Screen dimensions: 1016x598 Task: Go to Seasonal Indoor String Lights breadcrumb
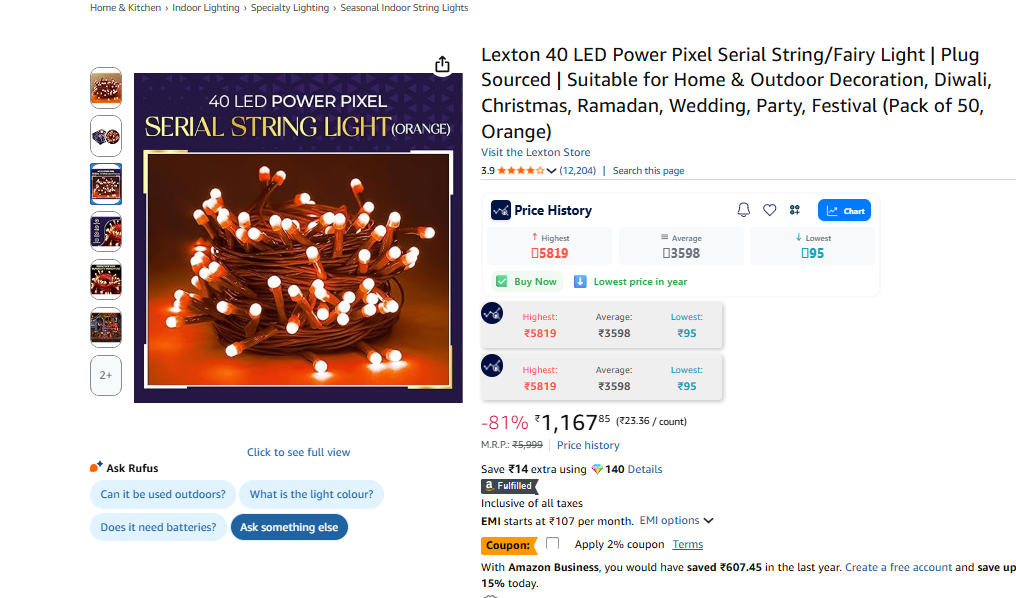[404, 8]
